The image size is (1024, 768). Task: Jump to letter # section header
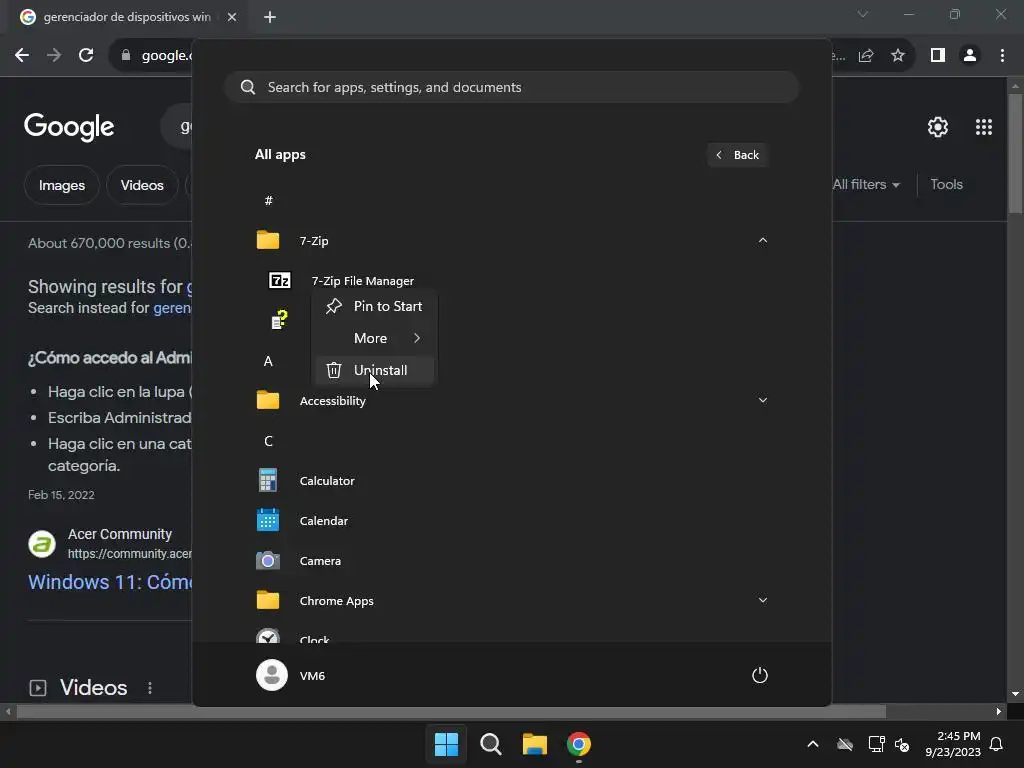pyautogui.click(x=268, y=200)
